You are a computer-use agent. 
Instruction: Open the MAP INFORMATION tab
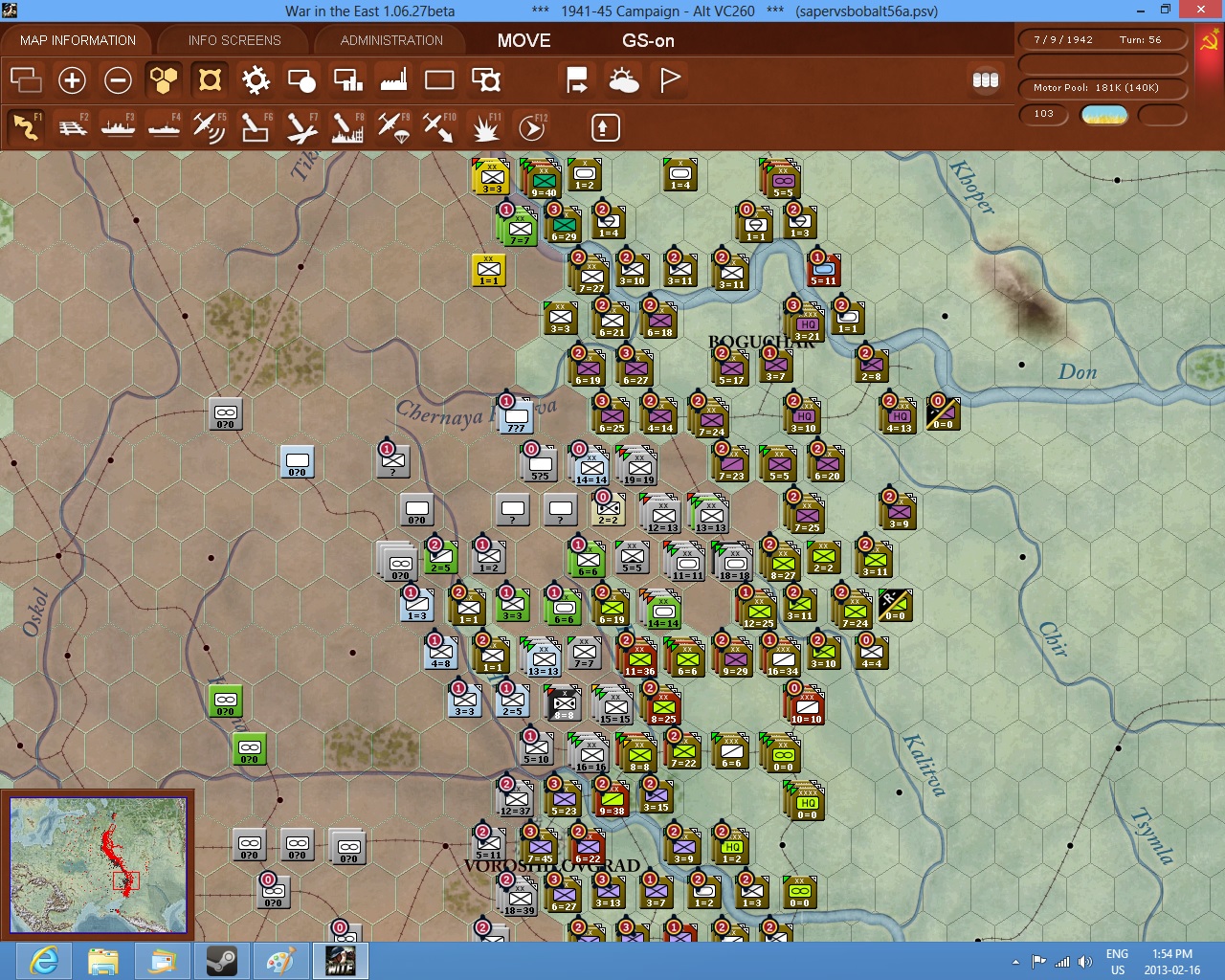click(x=78, y=40)
